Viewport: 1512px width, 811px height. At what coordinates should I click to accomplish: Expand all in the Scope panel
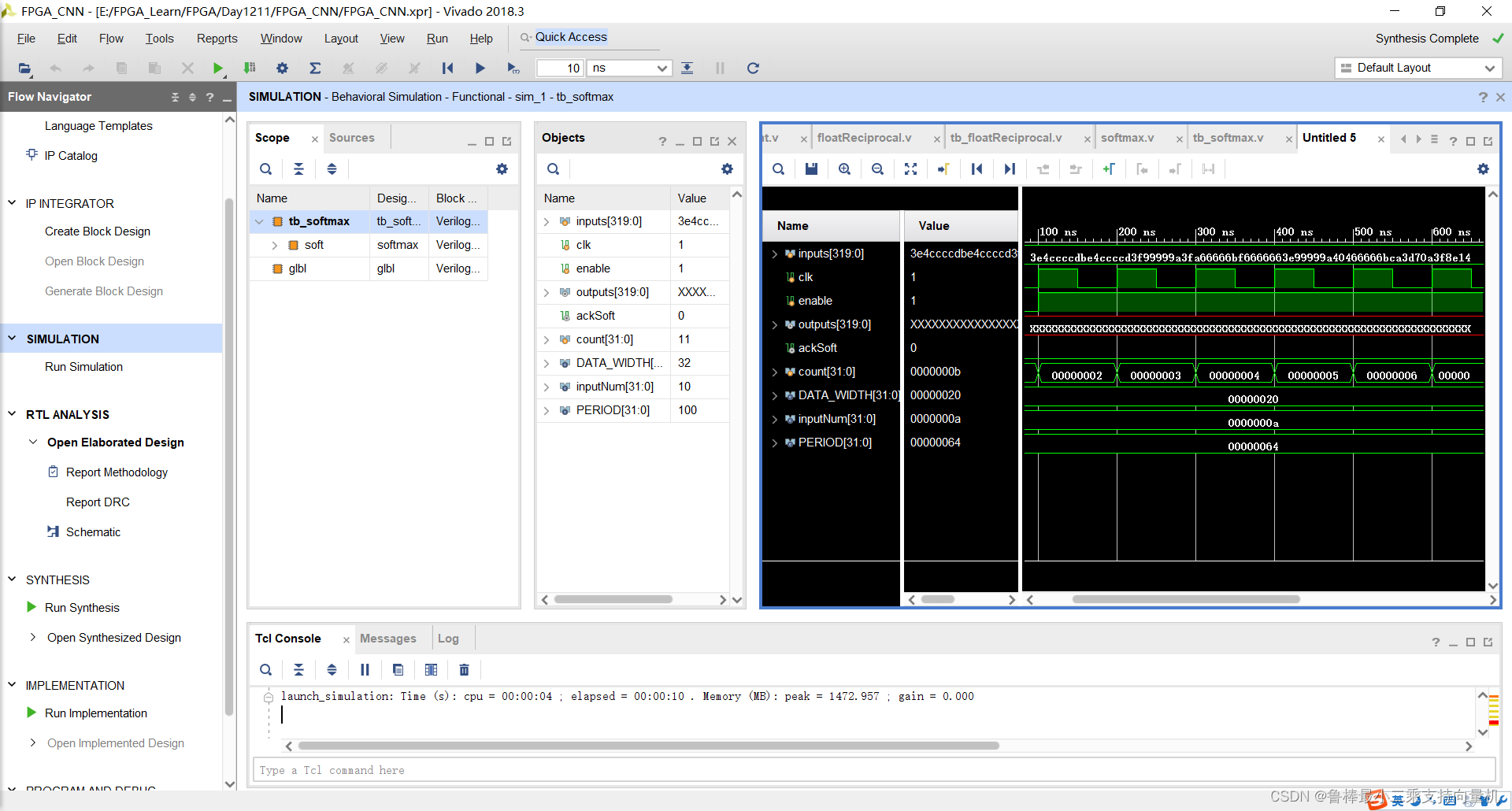click(x=332, y=169)
